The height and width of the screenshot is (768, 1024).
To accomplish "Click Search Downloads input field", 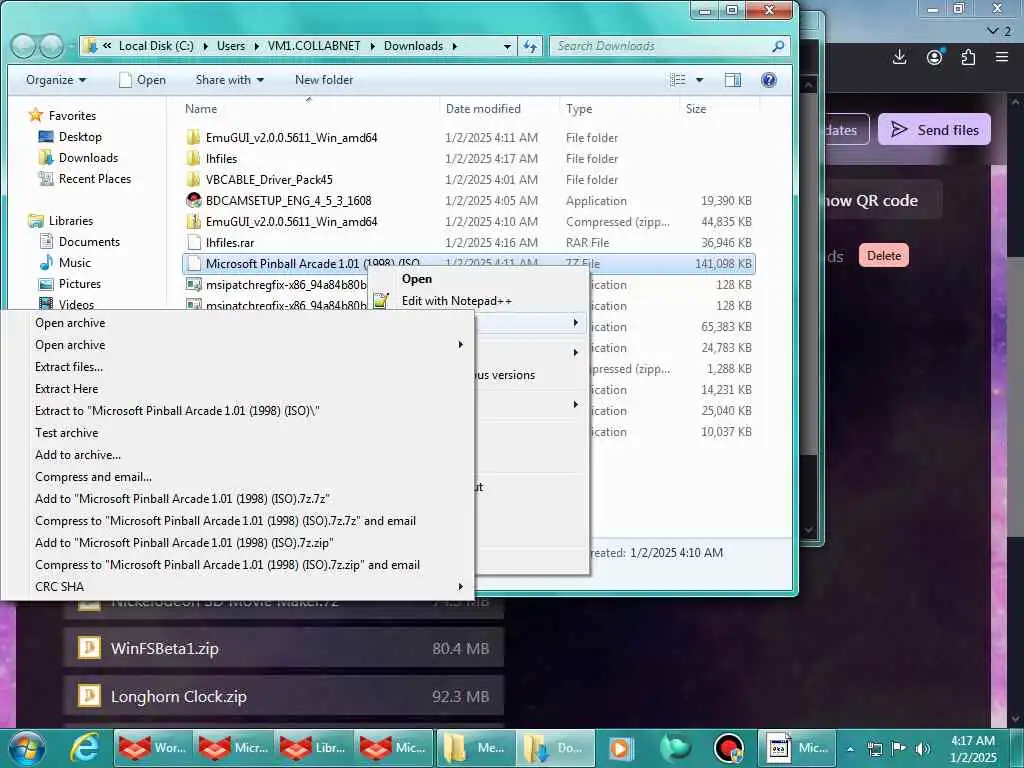I will pos(661,46).
